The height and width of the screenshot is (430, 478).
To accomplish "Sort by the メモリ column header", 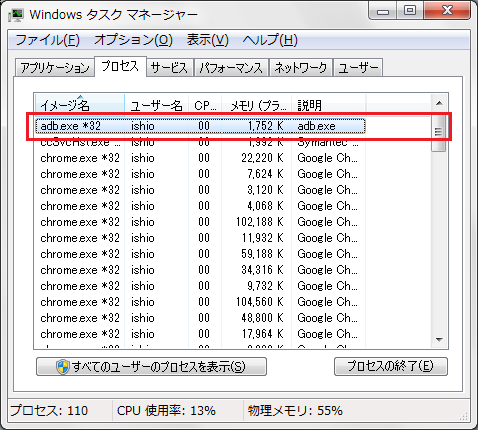I will (x=257, y=105).
